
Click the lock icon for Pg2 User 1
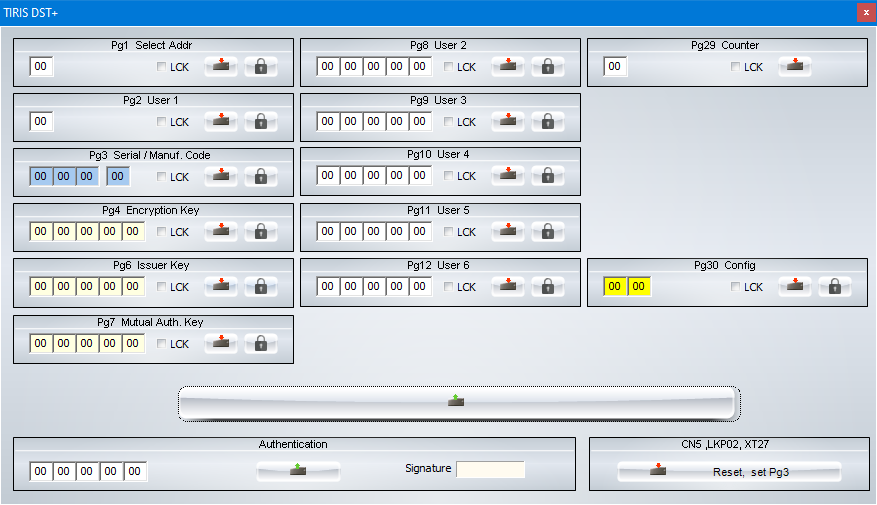(x=261, y=121)
